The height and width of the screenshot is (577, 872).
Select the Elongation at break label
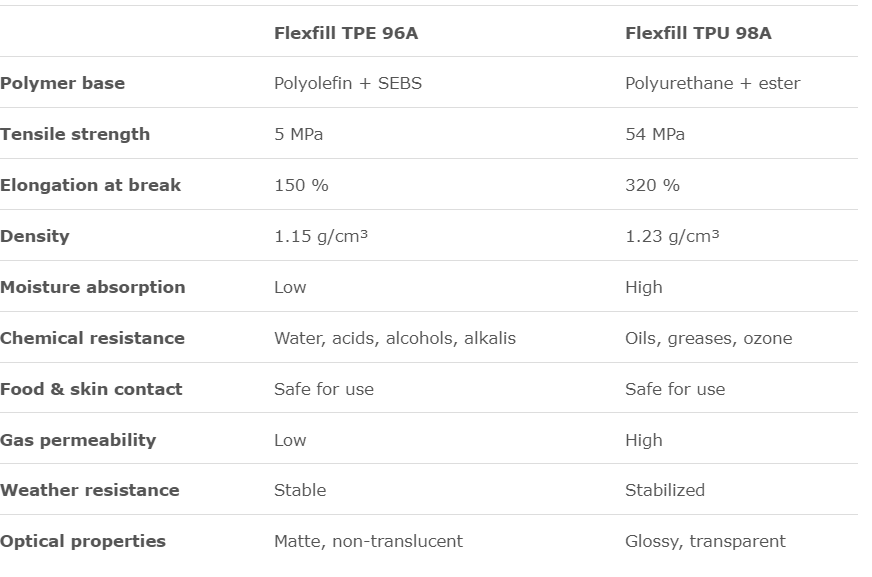[90, 185]
